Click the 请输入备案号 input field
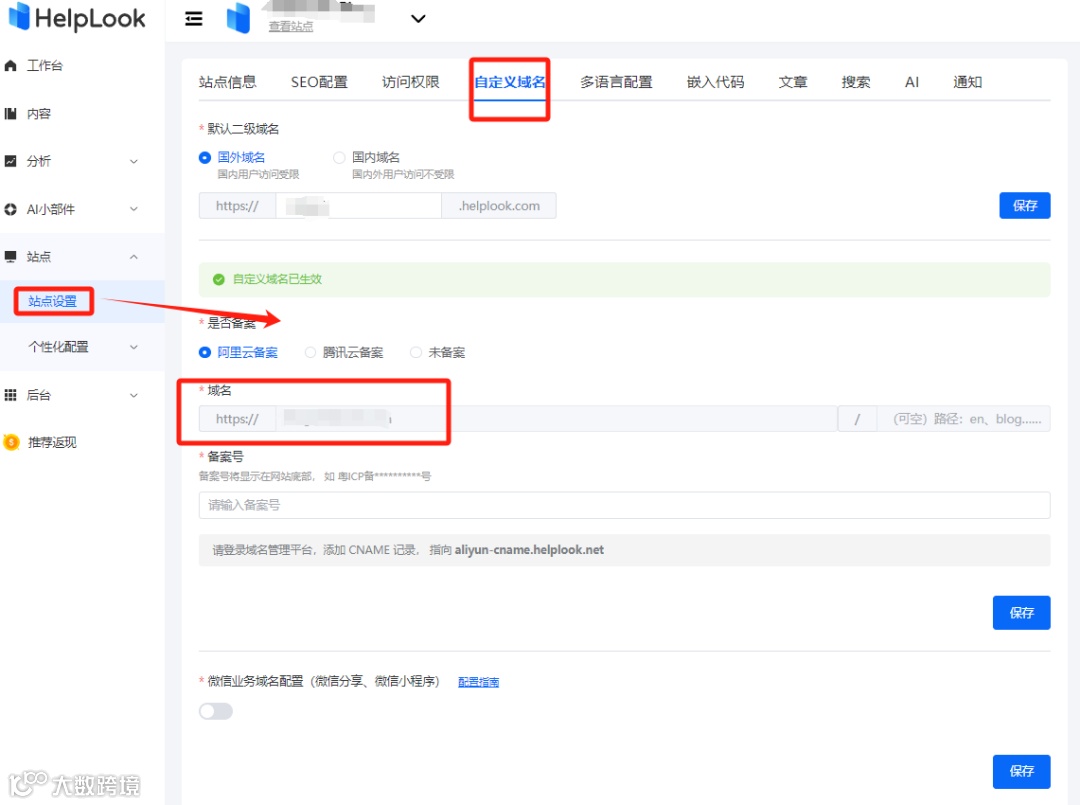This screenshot has width=1080, height=805. tap(500, 505)
